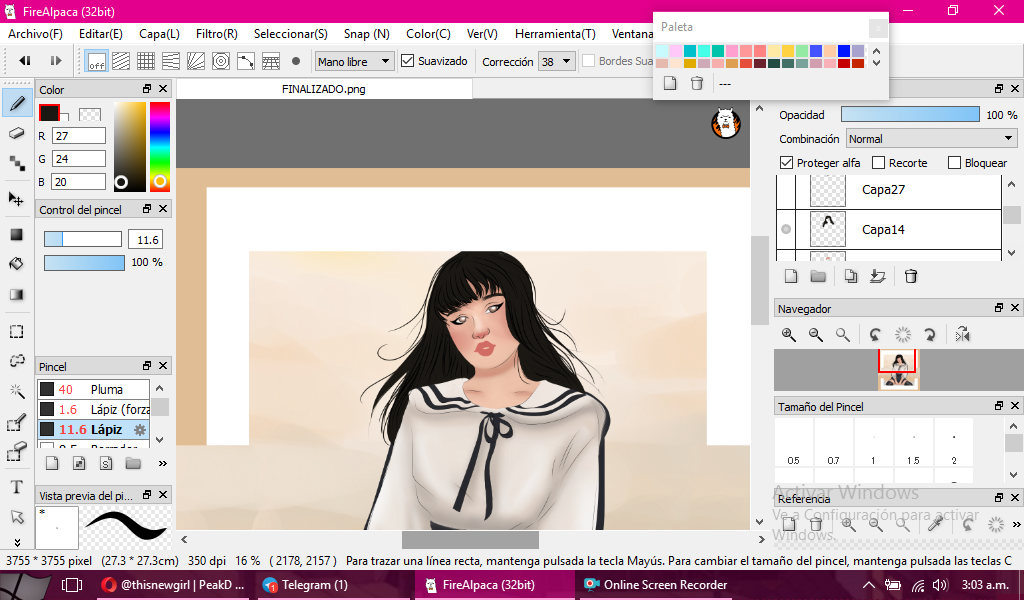
Task: Enable concentric circle snap
Action: tap(221, 61)
